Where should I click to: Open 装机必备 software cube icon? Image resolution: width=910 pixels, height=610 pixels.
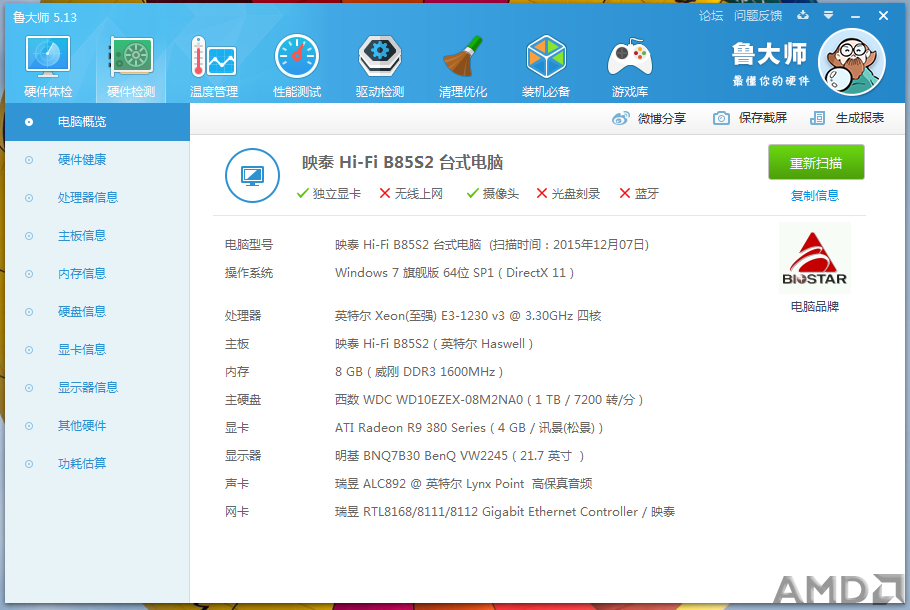[x=546, y=66]
